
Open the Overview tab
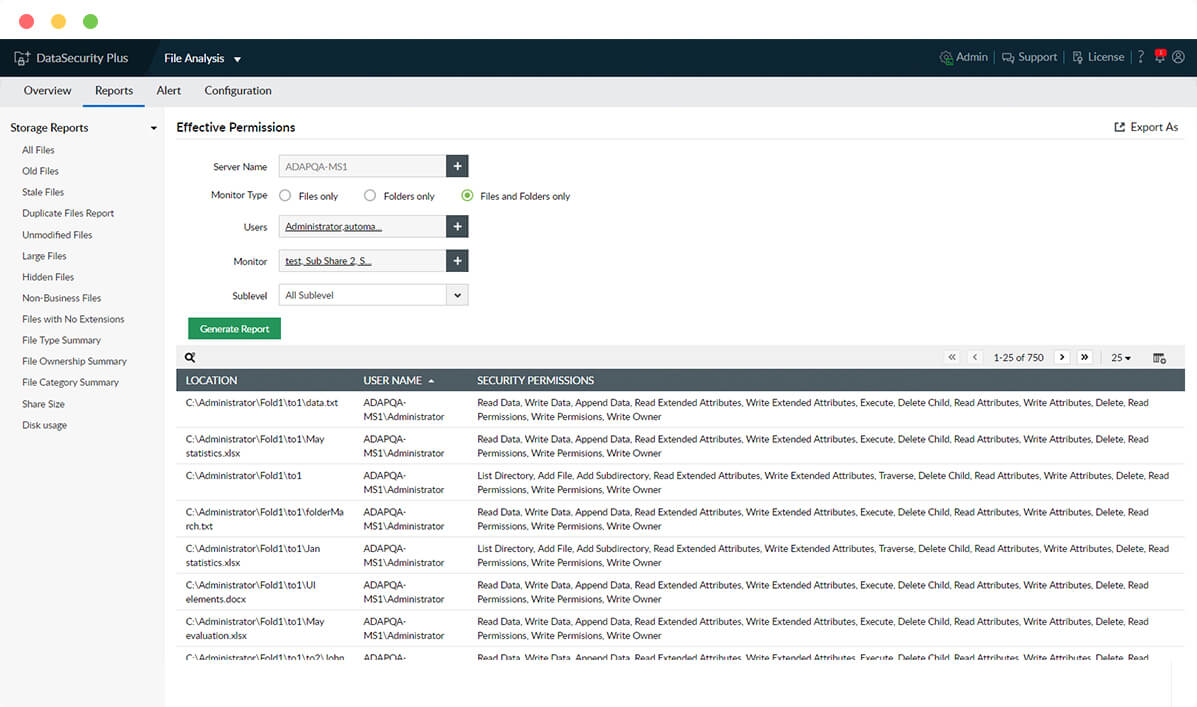coord(48,91)
